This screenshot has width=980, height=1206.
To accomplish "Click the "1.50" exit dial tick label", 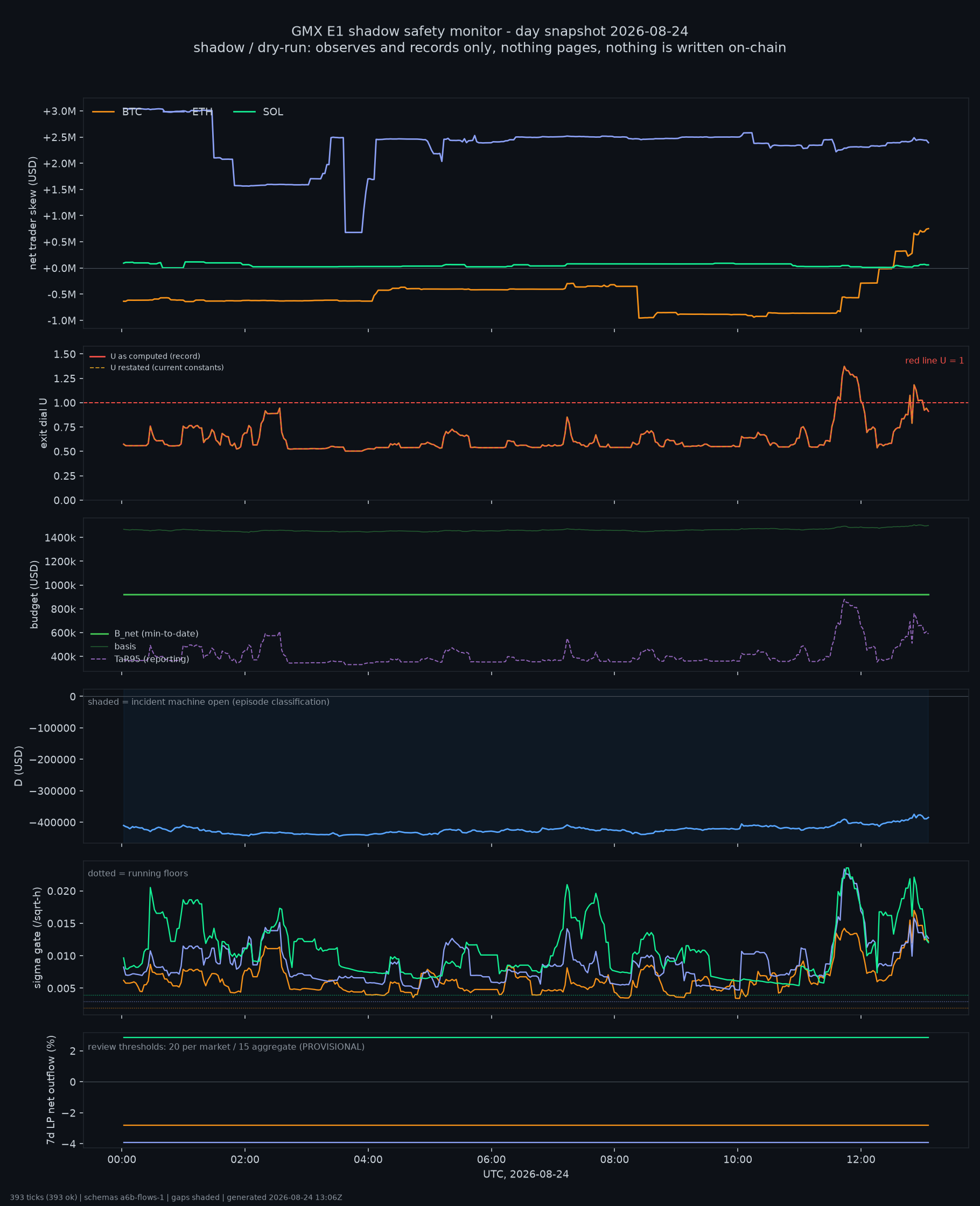I will point(65,354).
